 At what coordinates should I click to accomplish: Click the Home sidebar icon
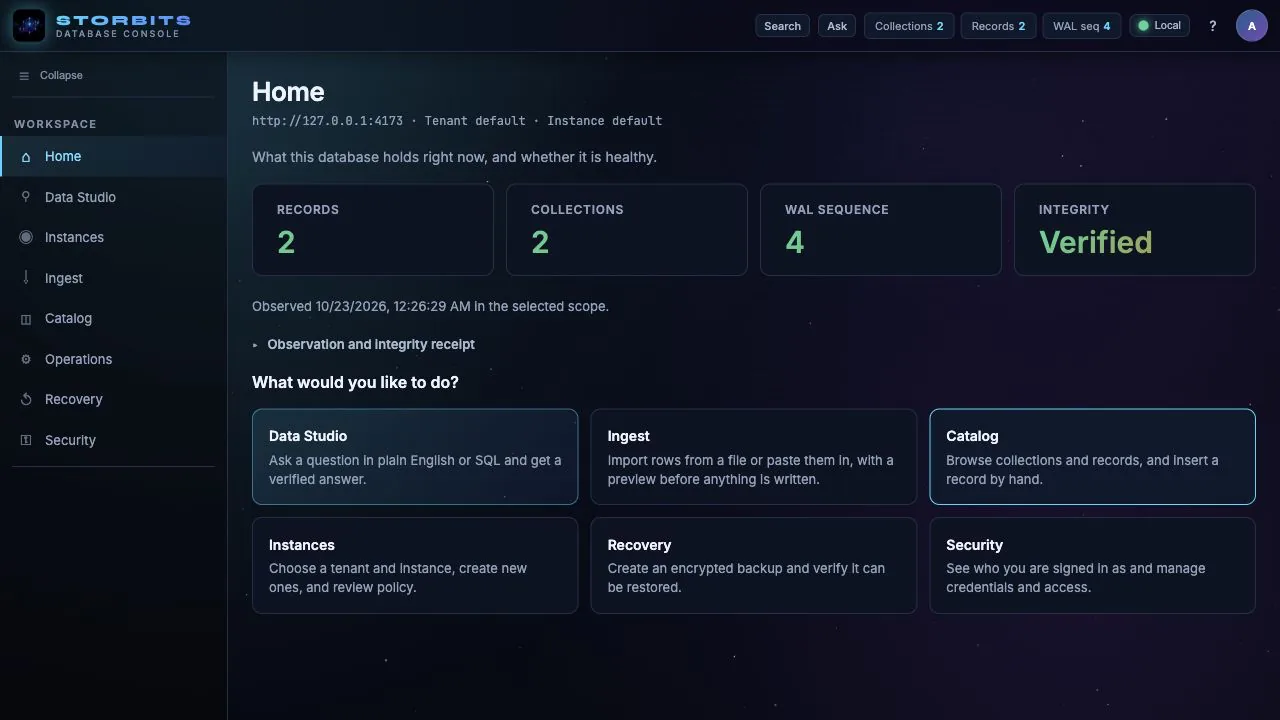pyautogui.click(x=26, y=157)
